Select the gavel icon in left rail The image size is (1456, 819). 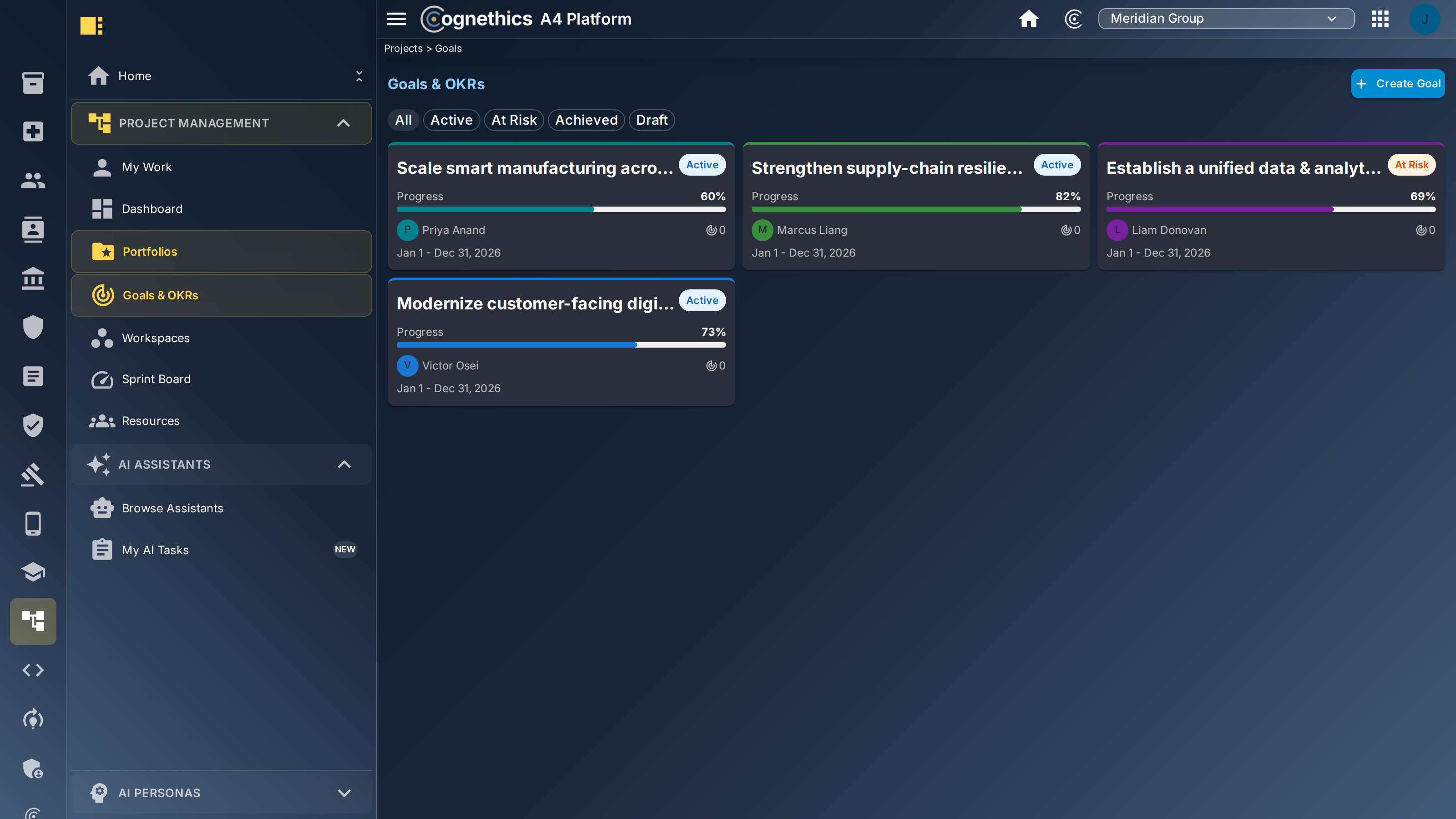pyautogui.click(x=33, y=474)
